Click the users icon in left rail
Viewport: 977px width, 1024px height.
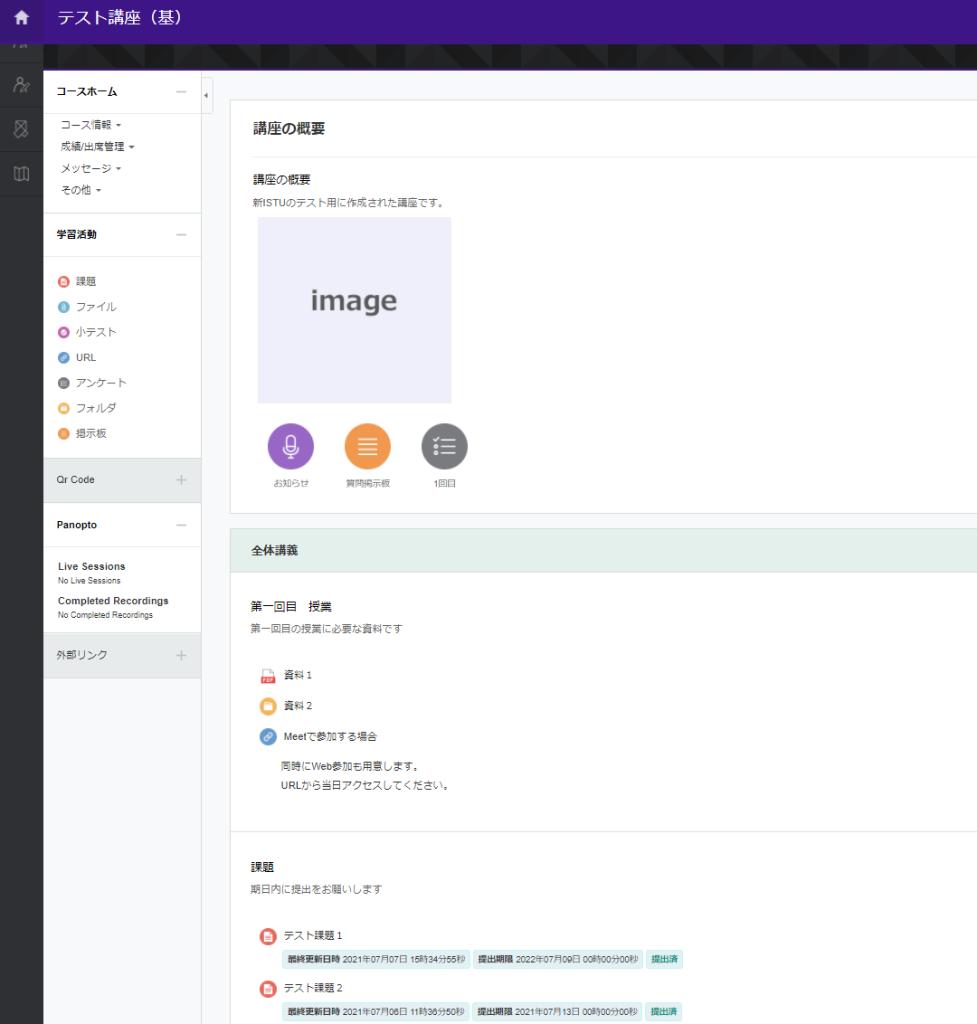pos(21,84)
